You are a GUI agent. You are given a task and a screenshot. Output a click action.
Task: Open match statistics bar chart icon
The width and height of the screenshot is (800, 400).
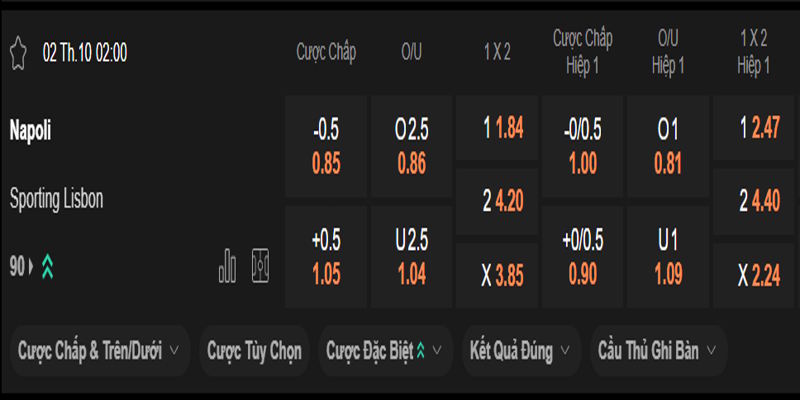[x=228, y=265]
